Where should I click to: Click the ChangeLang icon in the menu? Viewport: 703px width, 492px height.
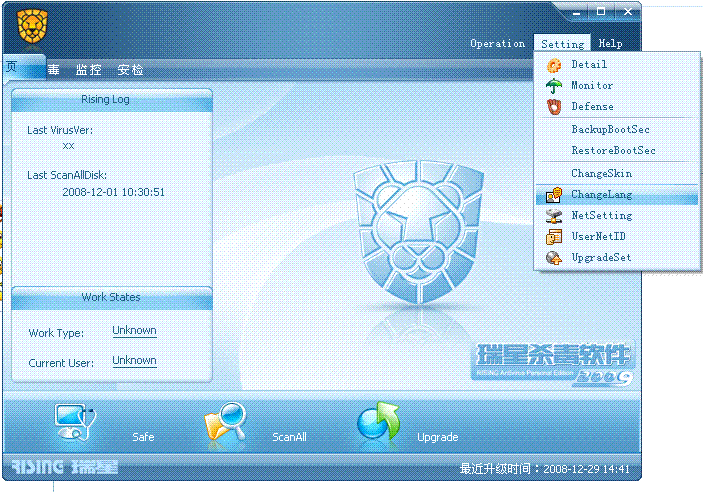point(554,195)
